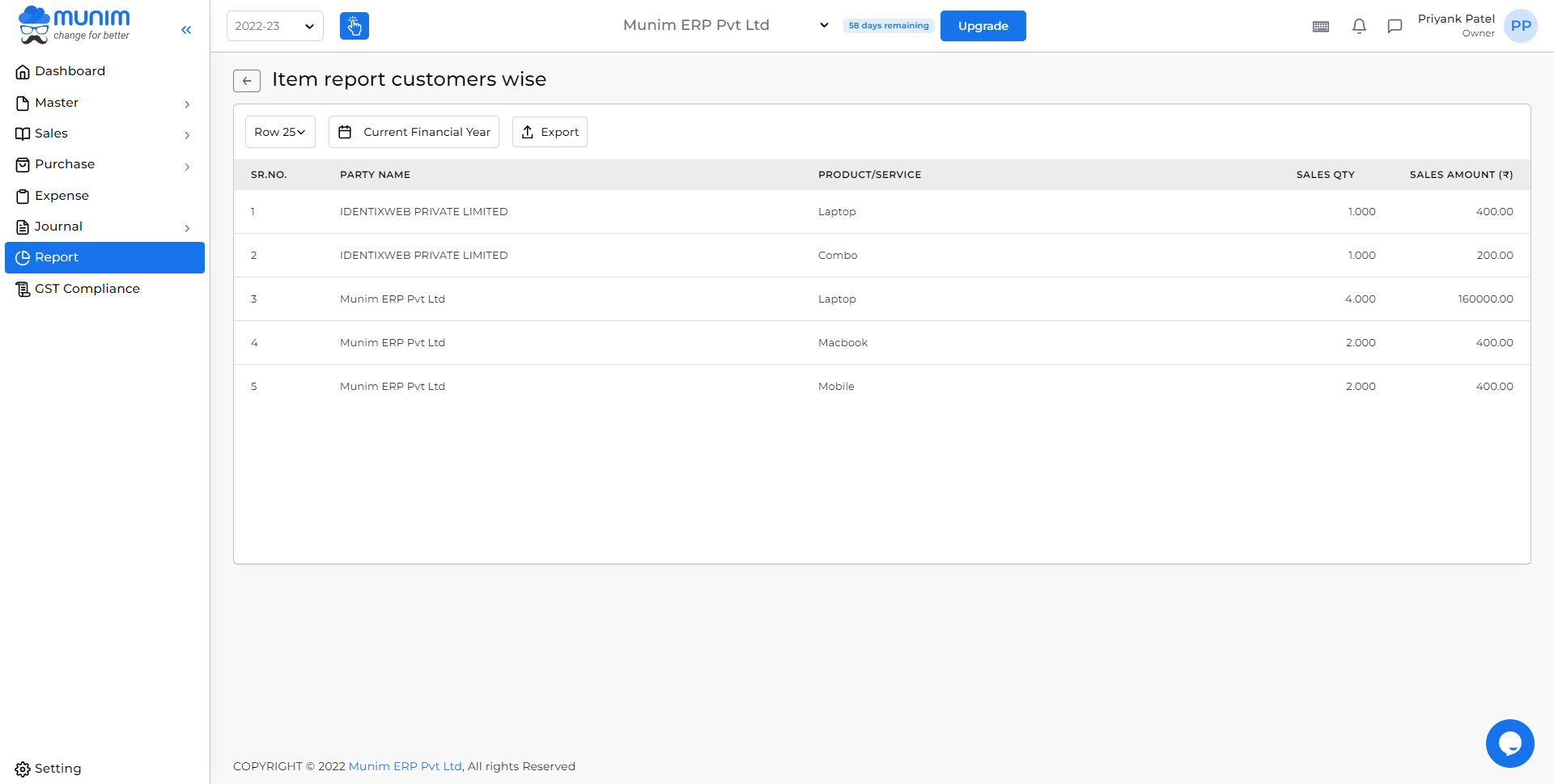Viewport: 1554px width, 784px height.
Task: Click Munim ERP Pvt Ltd in row 5
Action: (x=393, y=387)
